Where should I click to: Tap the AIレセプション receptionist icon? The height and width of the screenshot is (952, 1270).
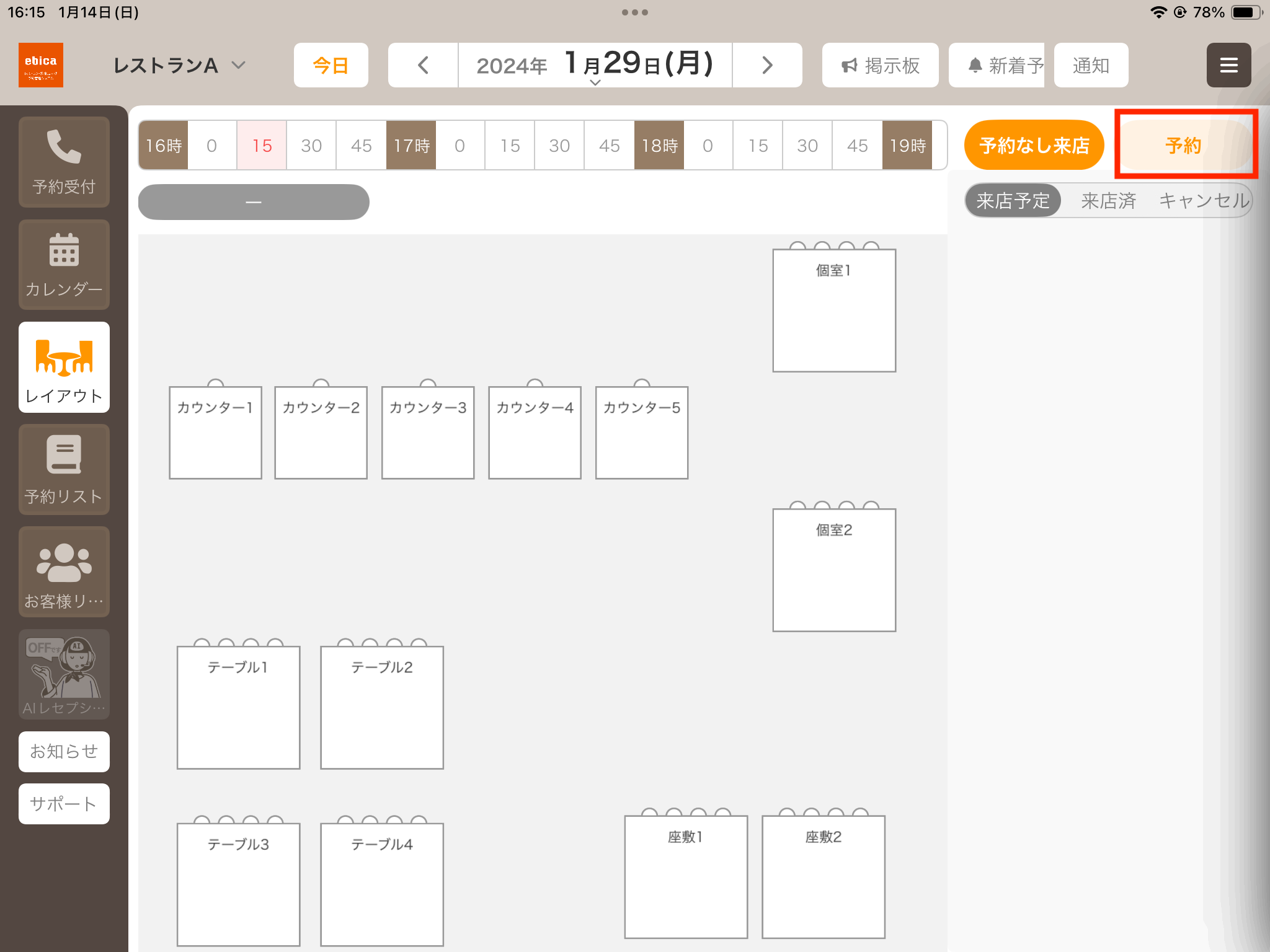click(x=64, y=674)
